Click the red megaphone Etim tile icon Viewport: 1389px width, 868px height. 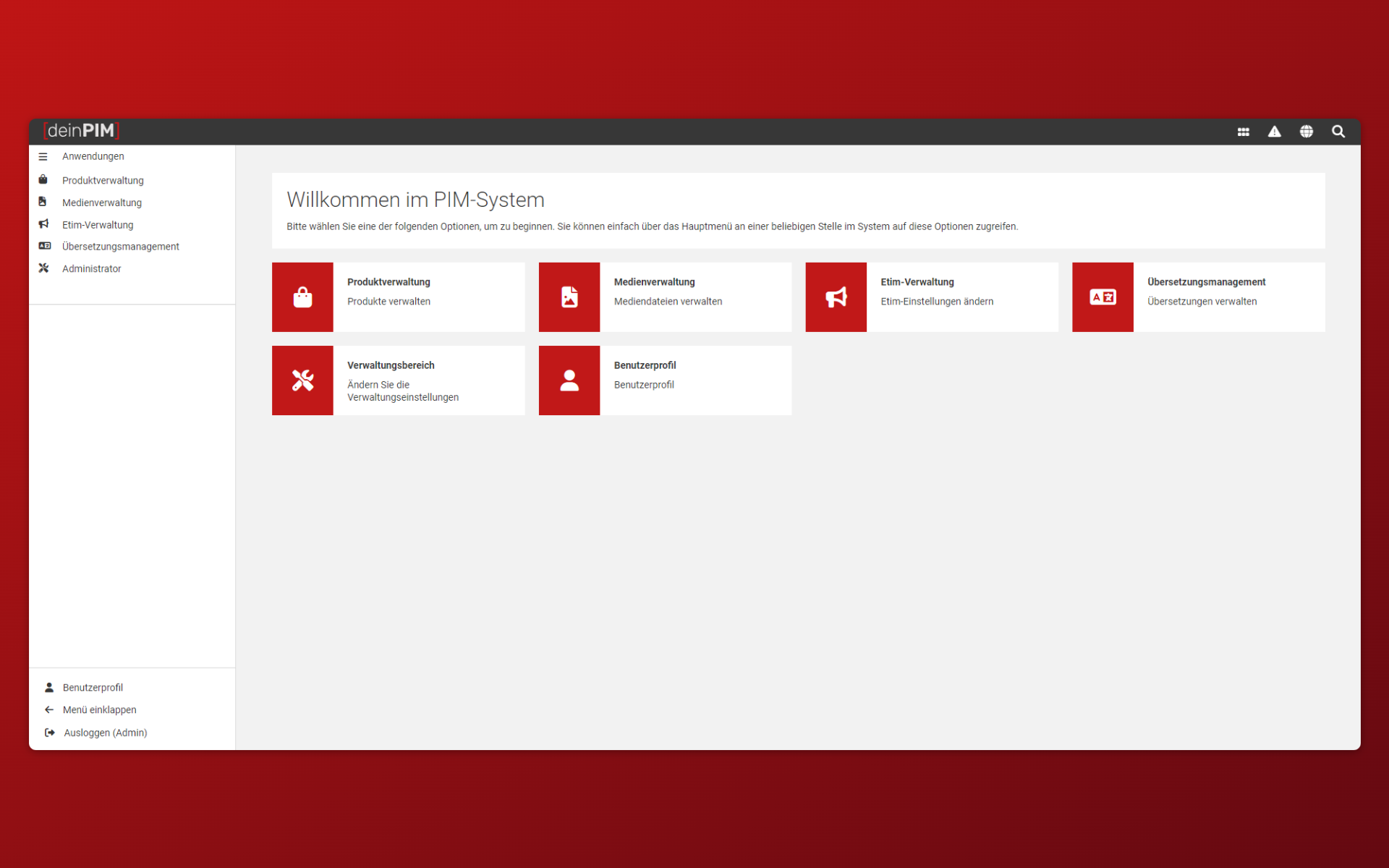pyautogui.click(x=836, y=297)
